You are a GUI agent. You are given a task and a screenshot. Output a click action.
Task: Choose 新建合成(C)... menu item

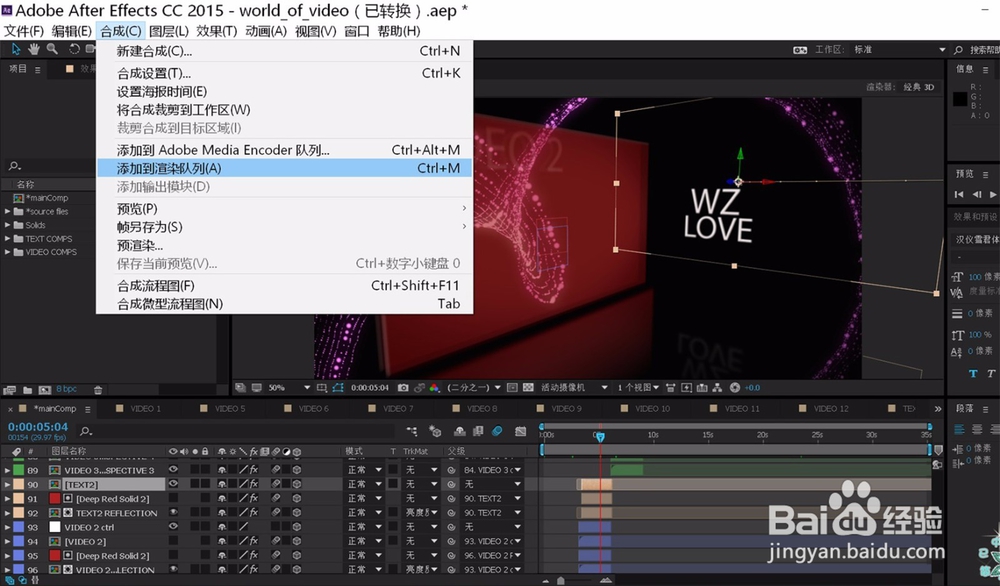pyautogui.click(x=284, y=51)
